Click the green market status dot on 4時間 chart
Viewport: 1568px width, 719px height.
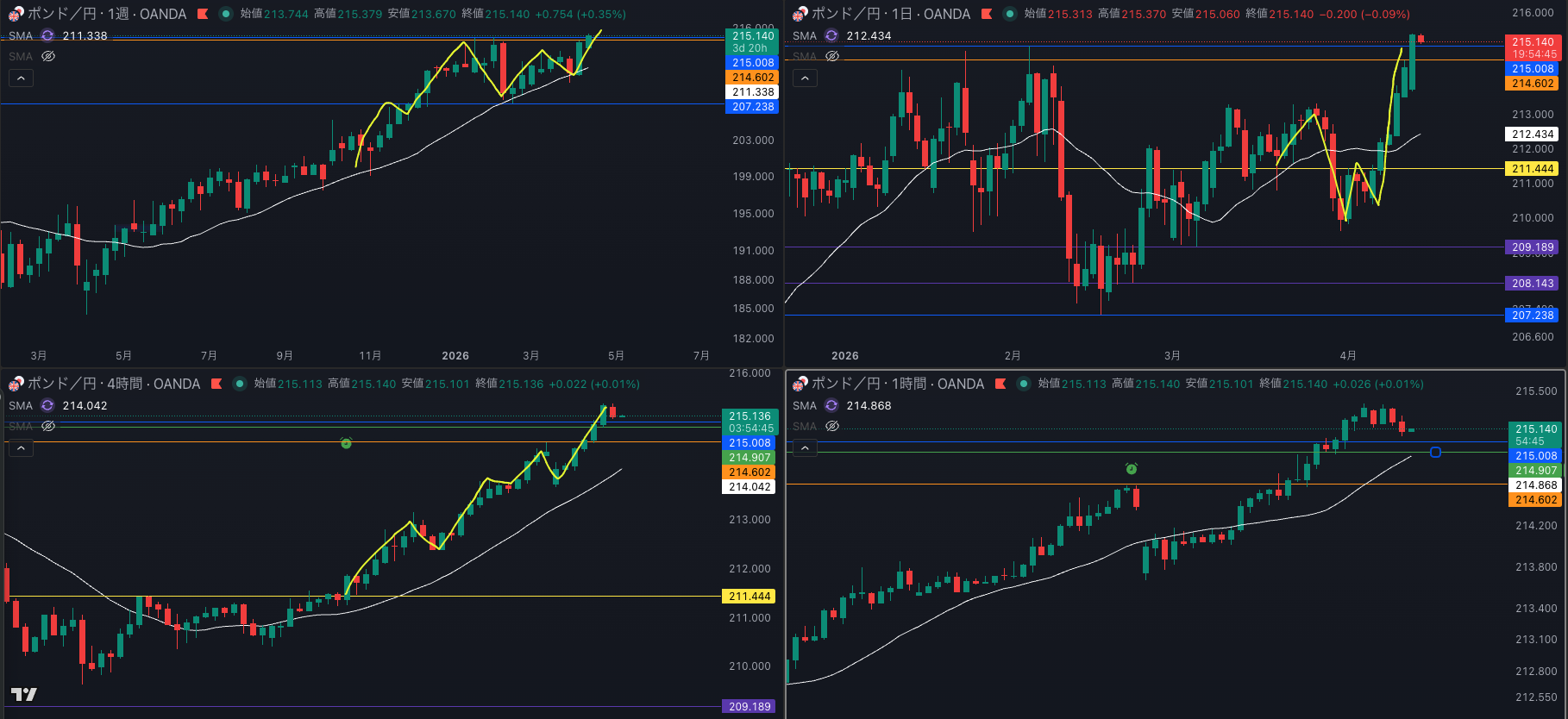239,384
